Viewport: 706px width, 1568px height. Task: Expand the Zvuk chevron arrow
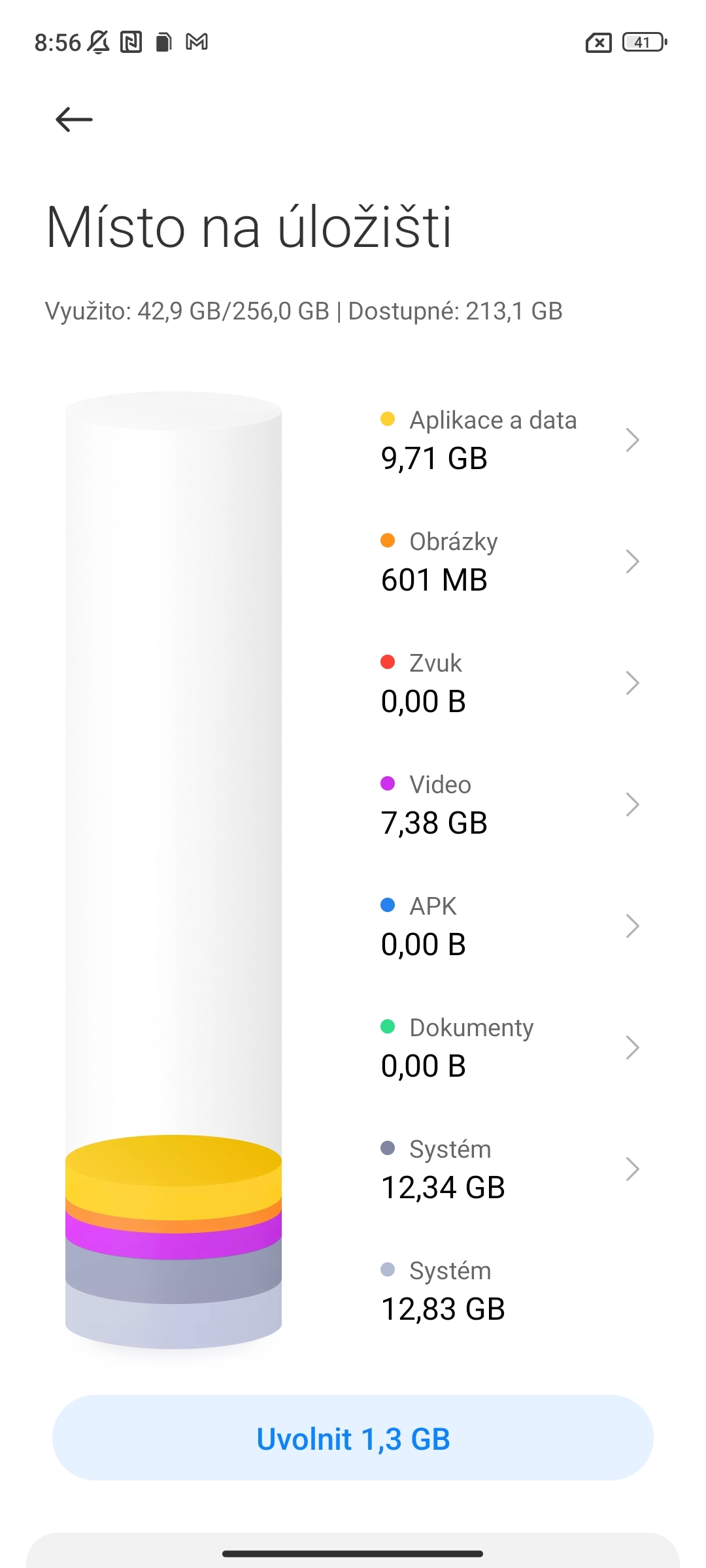[x=632, y=683]
